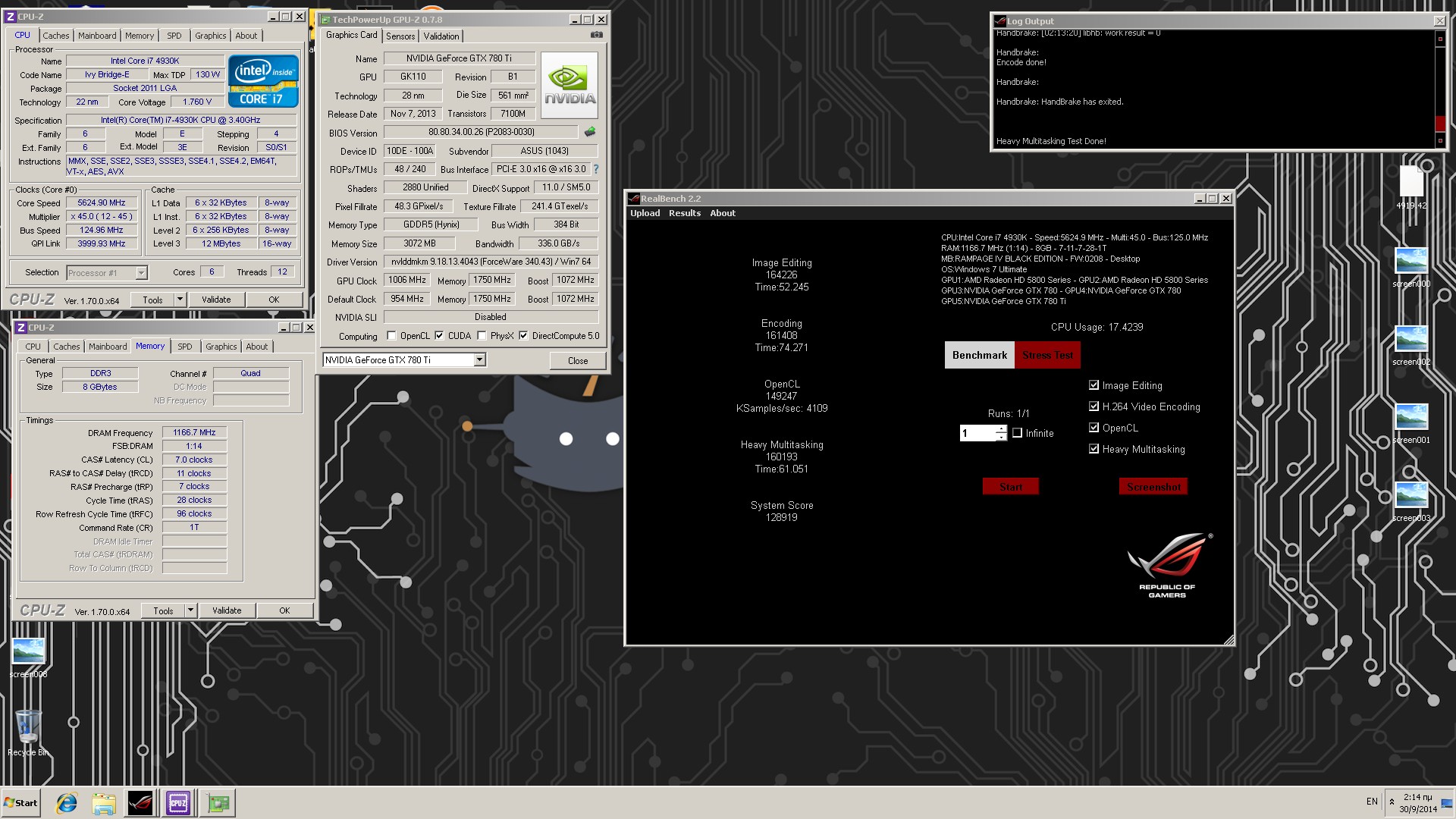The width and height of the screenshot is (1456, 819).
Task: Open the RealBench Results menu
Action: click(685, 213)
